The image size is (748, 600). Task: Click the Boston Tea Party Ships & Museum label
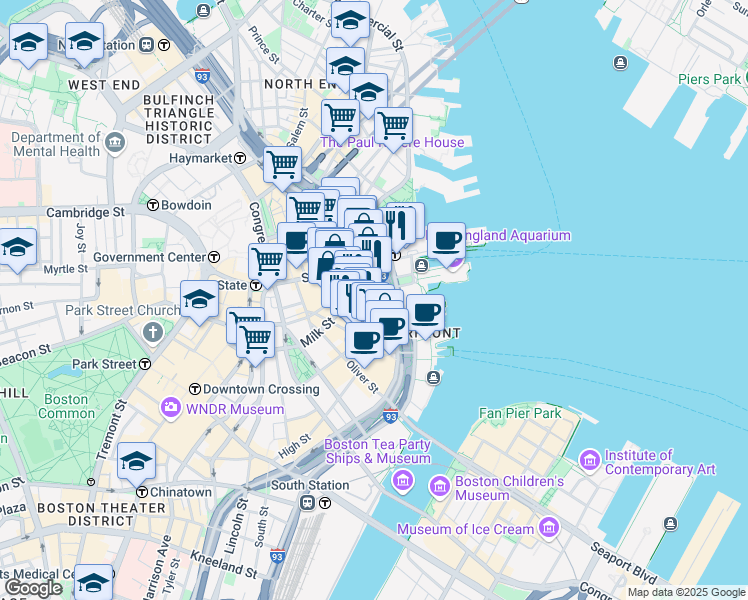pyautogui.click(x=378, y=451)
